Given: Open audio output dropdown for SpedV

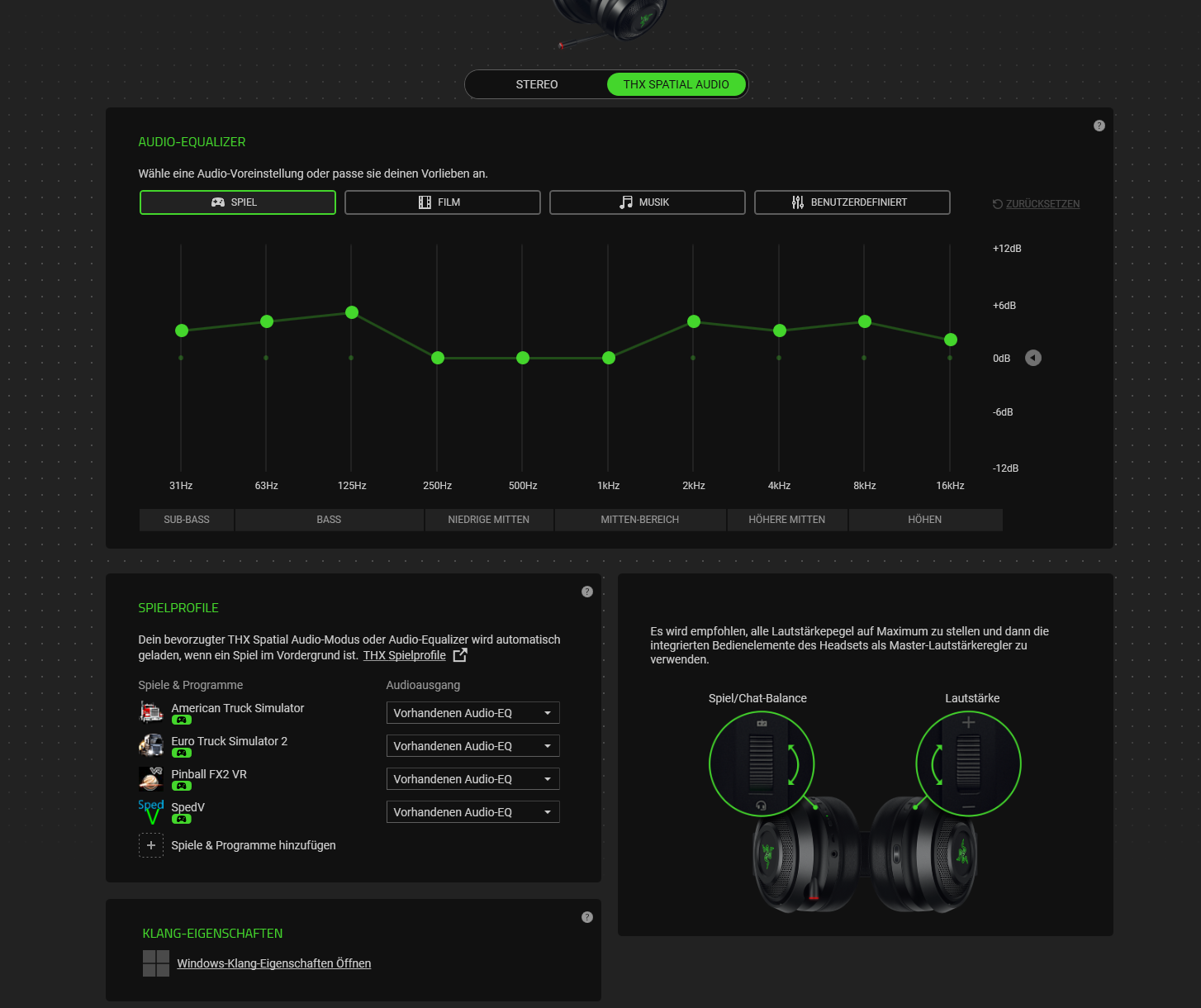Looking at the screenshot, I should pos(473,812).
